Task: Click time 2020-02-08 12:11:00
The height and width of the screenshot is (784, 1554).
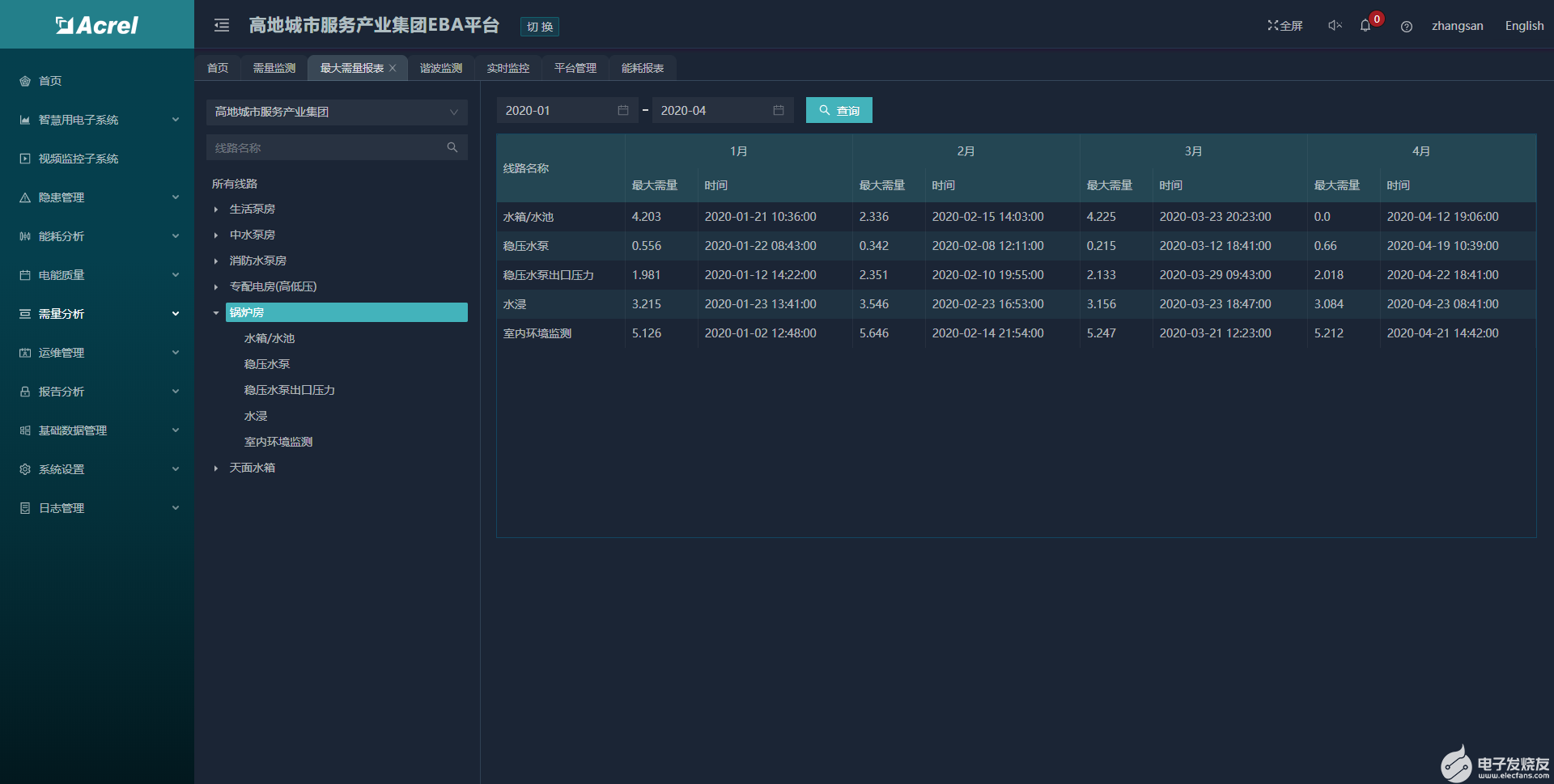Action: click(x=988, y=246)
